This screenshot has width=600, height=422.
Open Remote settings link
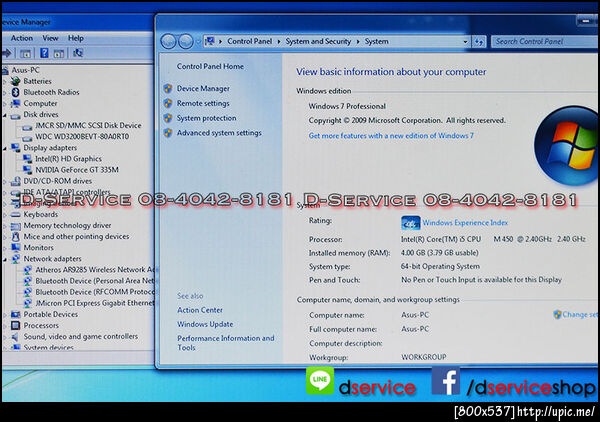(203, 103)
